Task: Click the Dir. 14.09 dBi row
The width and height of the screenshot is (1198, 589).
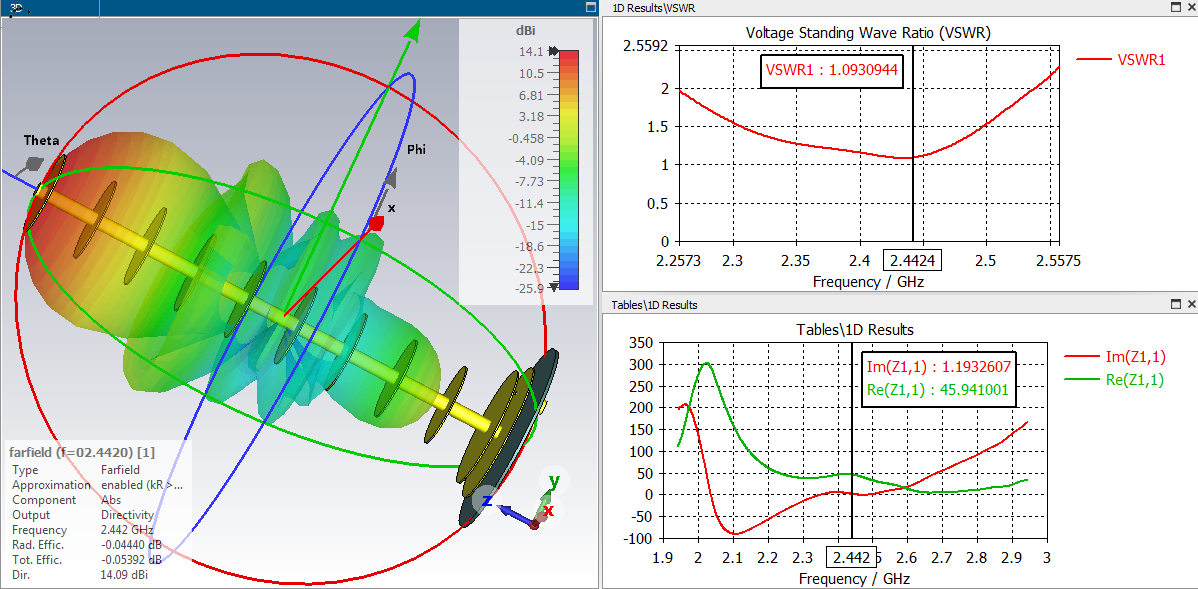Action: [x=82, y=574]
